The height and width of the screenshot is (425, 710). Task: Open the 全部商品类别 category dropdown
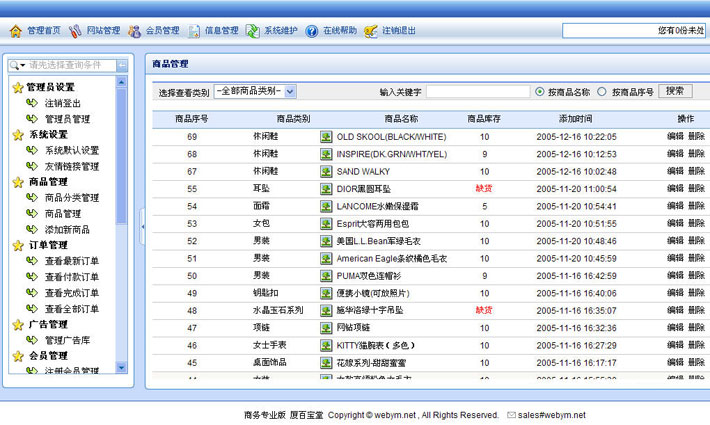tap(255, 91)
